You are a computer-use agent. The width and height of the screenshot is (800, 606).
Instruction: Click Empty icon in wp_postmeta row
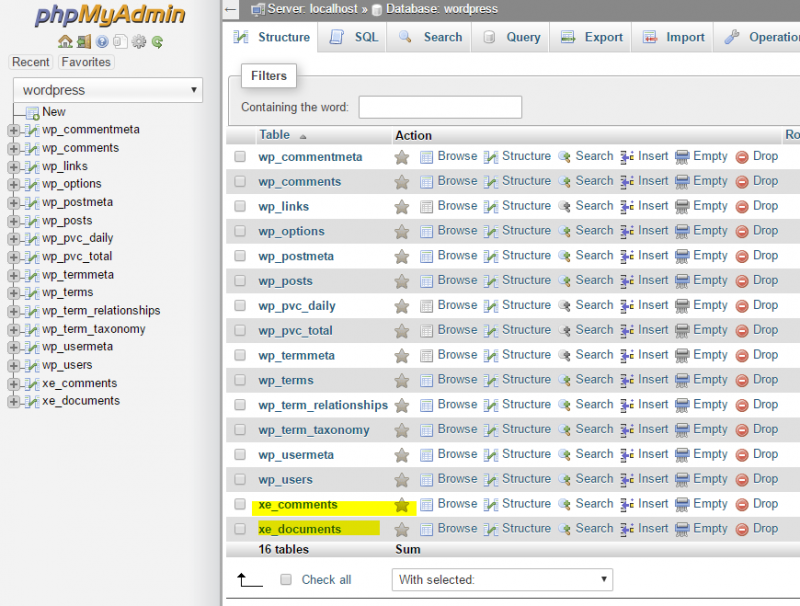pos(682,256)
